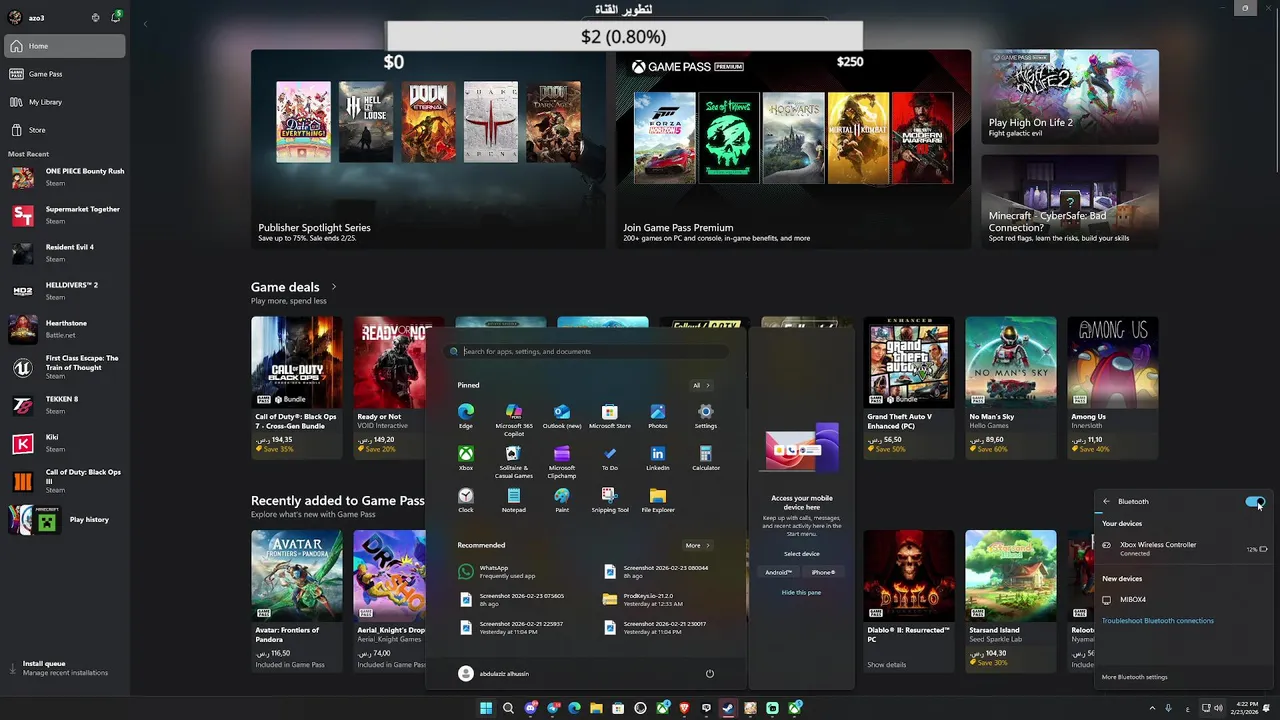Open Store in Xbox sidebar
1280x720 pixels.
[x=65, y=130]
